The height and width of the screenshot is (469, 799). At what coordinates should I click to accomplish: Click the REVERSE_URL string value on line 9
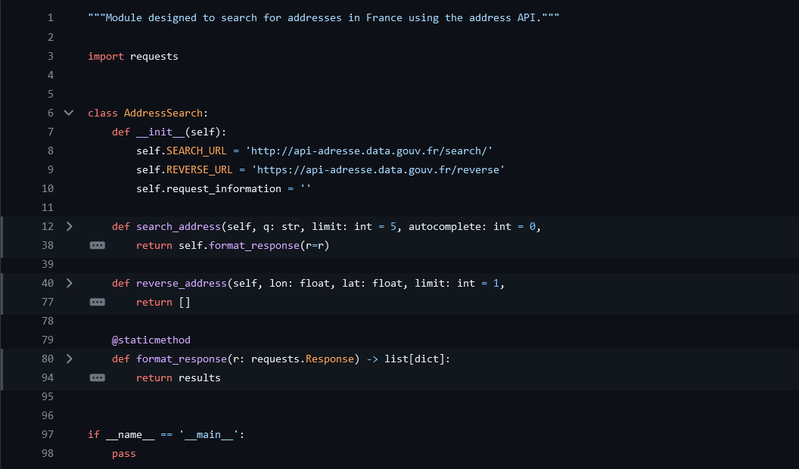pyautogui.click(x=378, y=170)
